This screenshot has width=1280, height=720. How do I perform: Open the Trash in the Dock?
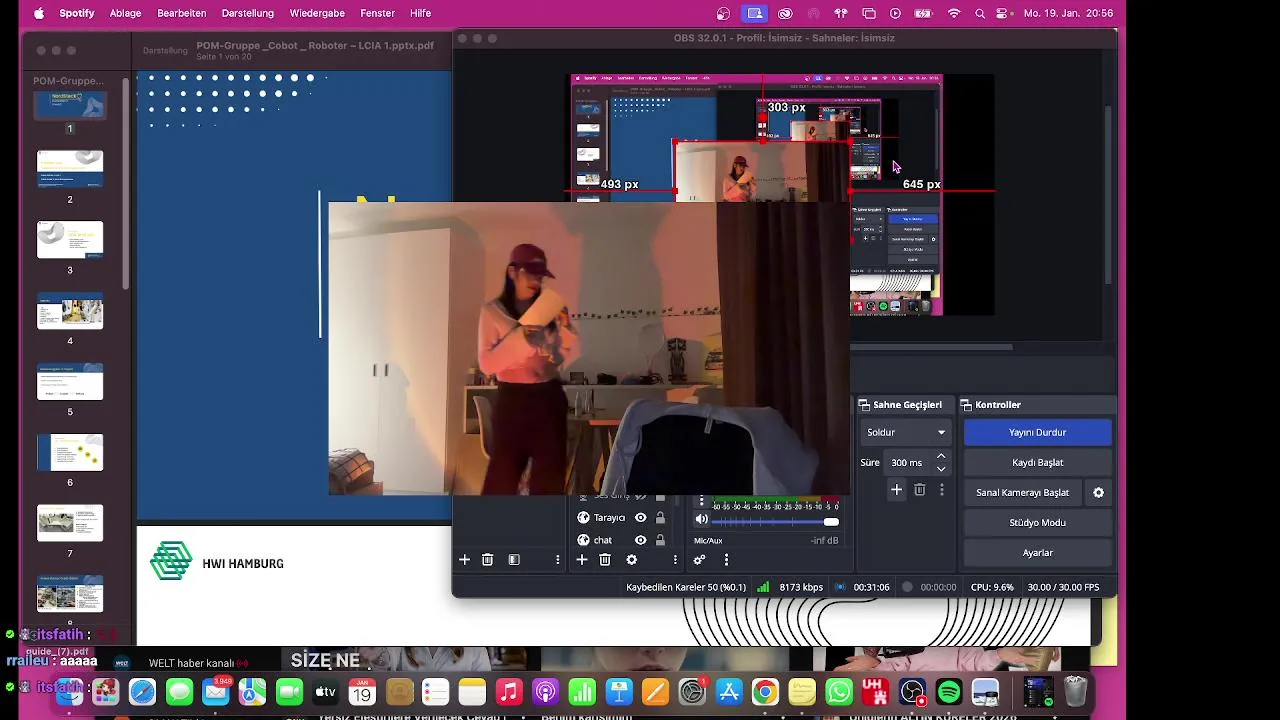1075,691
